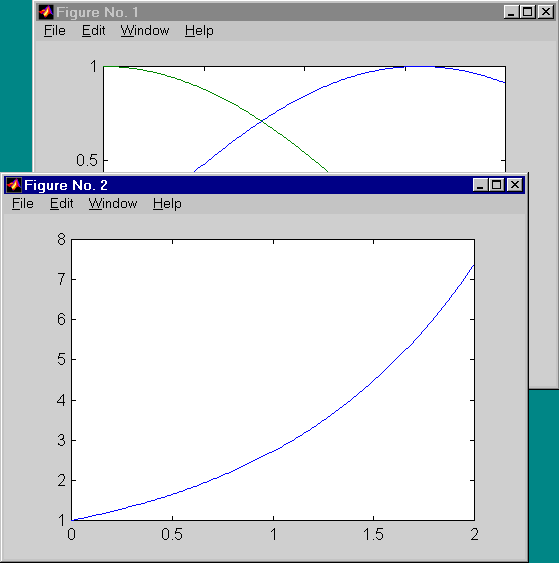Viewport: 559px width, 563px height.
Task: Close the Figure No. 2 window
Action: click(x=515, y=185)
